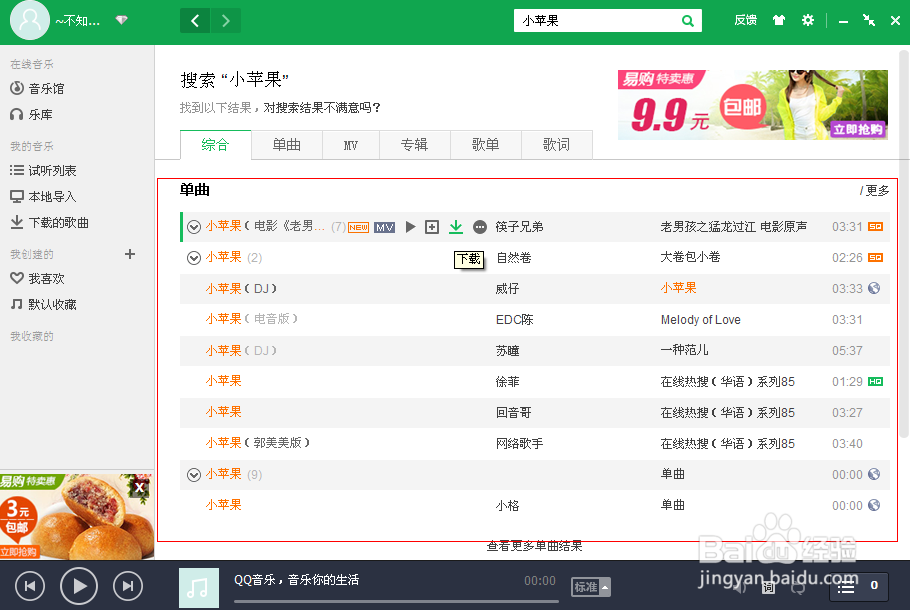910x610 pixels.
Task: Create new playlist with plus icon
Action: click(x=130, y=254)
